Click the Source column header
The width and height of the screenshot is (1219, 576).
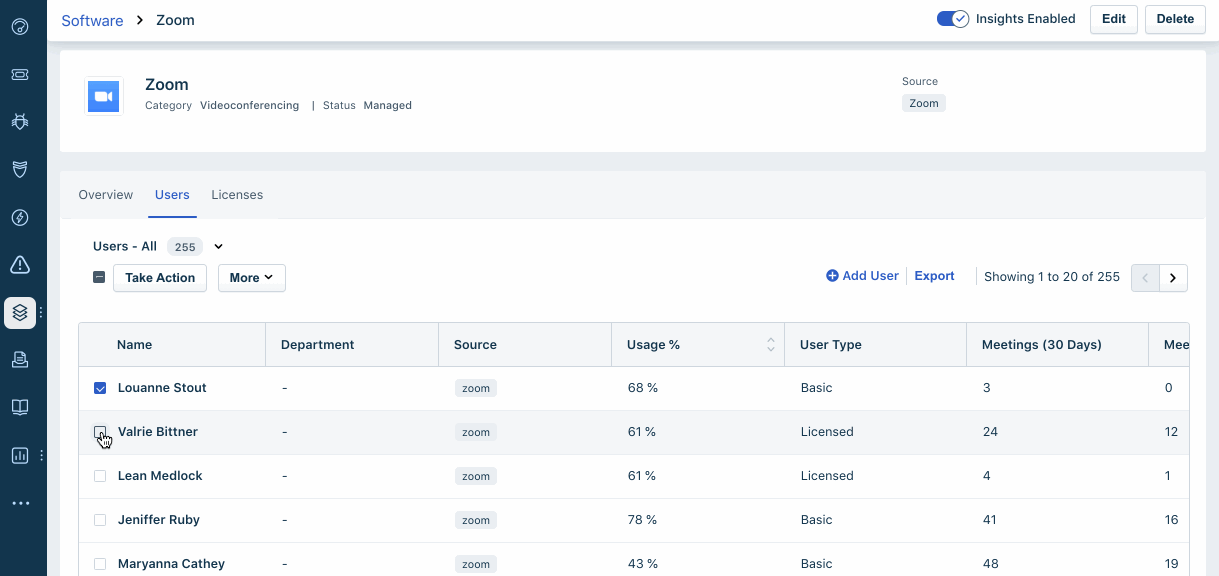[475, 345]
